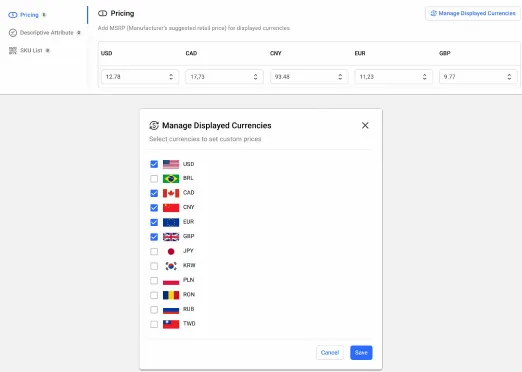
Task: Click the CNY column header in table
Action: coord(276,53)
